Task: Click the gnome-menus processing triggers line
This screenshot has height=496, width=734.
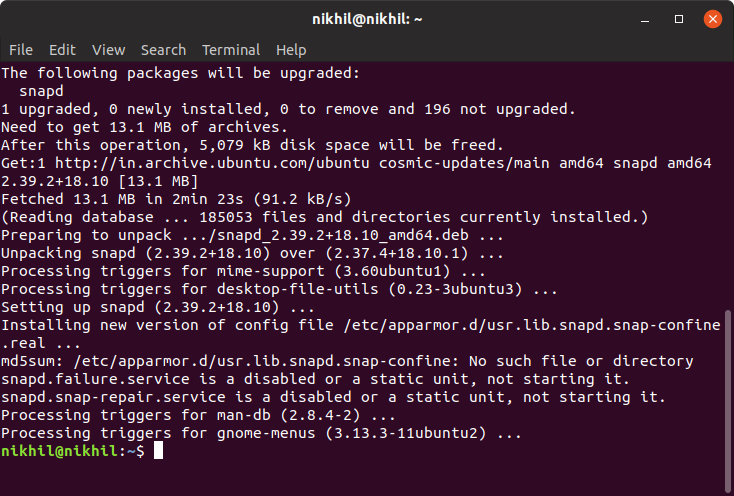Action: pos(260,434)
